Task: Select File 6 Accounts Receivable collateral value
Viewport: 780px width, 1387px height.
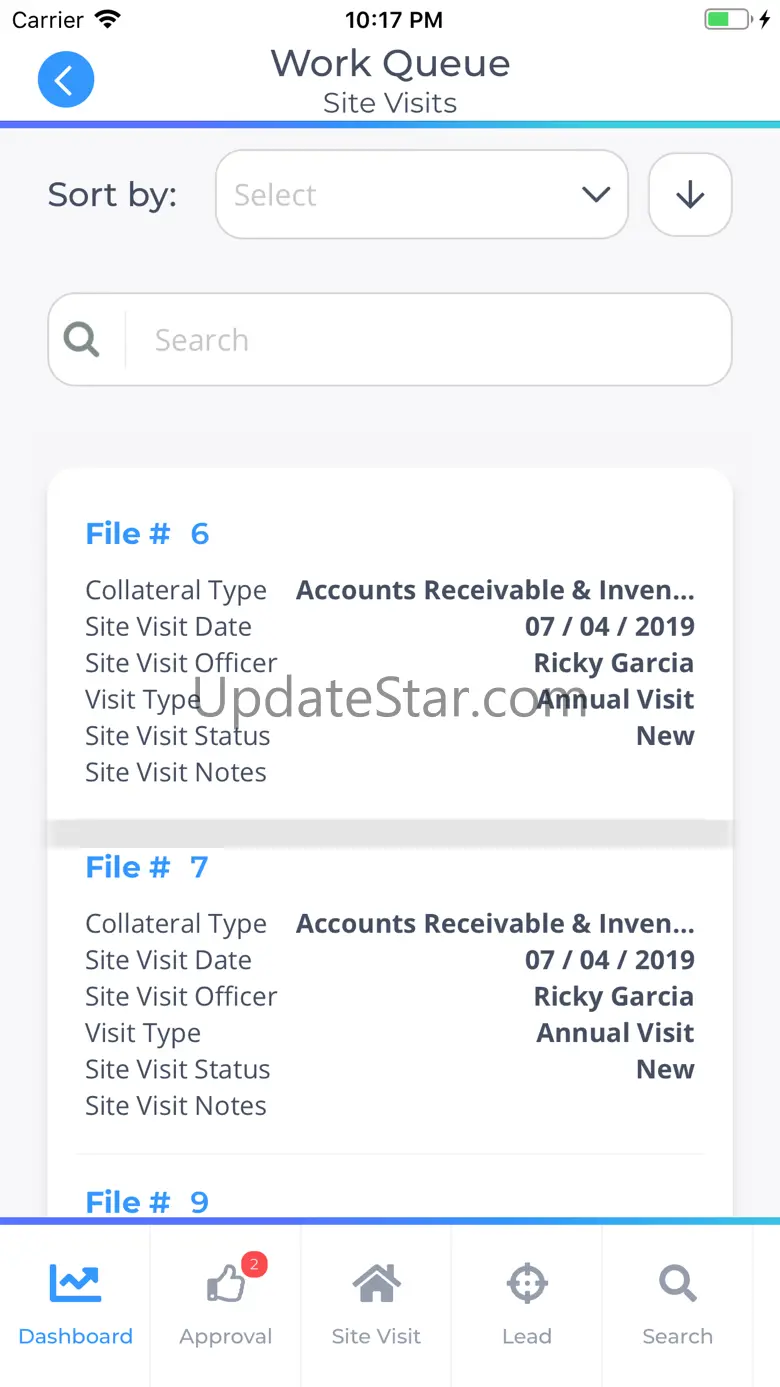Action: [495, 590]
